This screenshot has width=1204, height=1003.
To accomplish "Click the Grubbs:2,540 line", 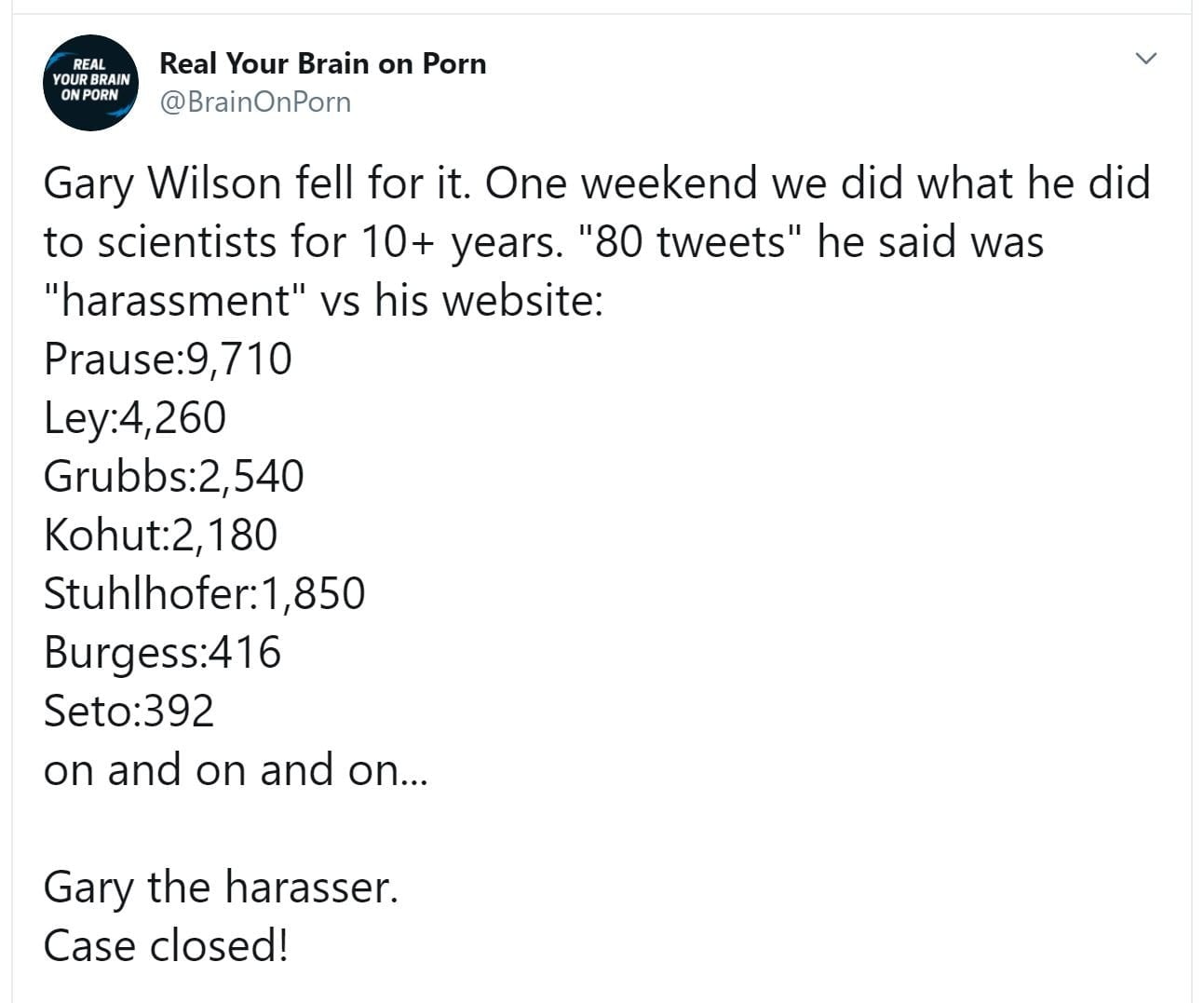I will coord(173,477).
